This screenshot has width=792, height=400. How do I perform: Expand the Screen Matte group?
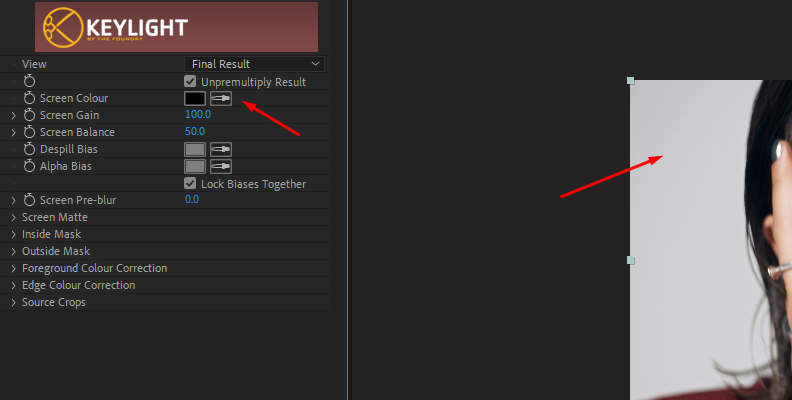click(x=14, y=217)
